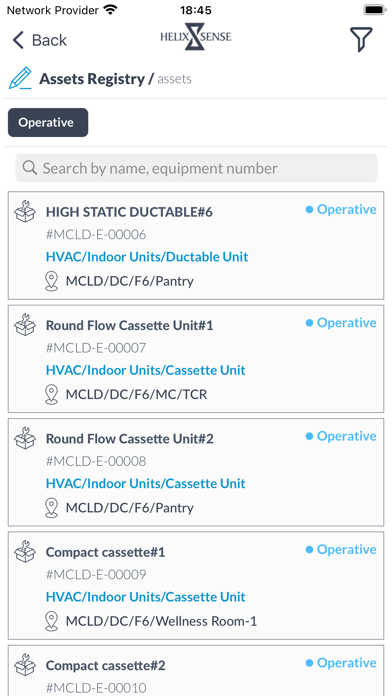Focus the search by name field

pyautogui.click(x=196, y=168)
